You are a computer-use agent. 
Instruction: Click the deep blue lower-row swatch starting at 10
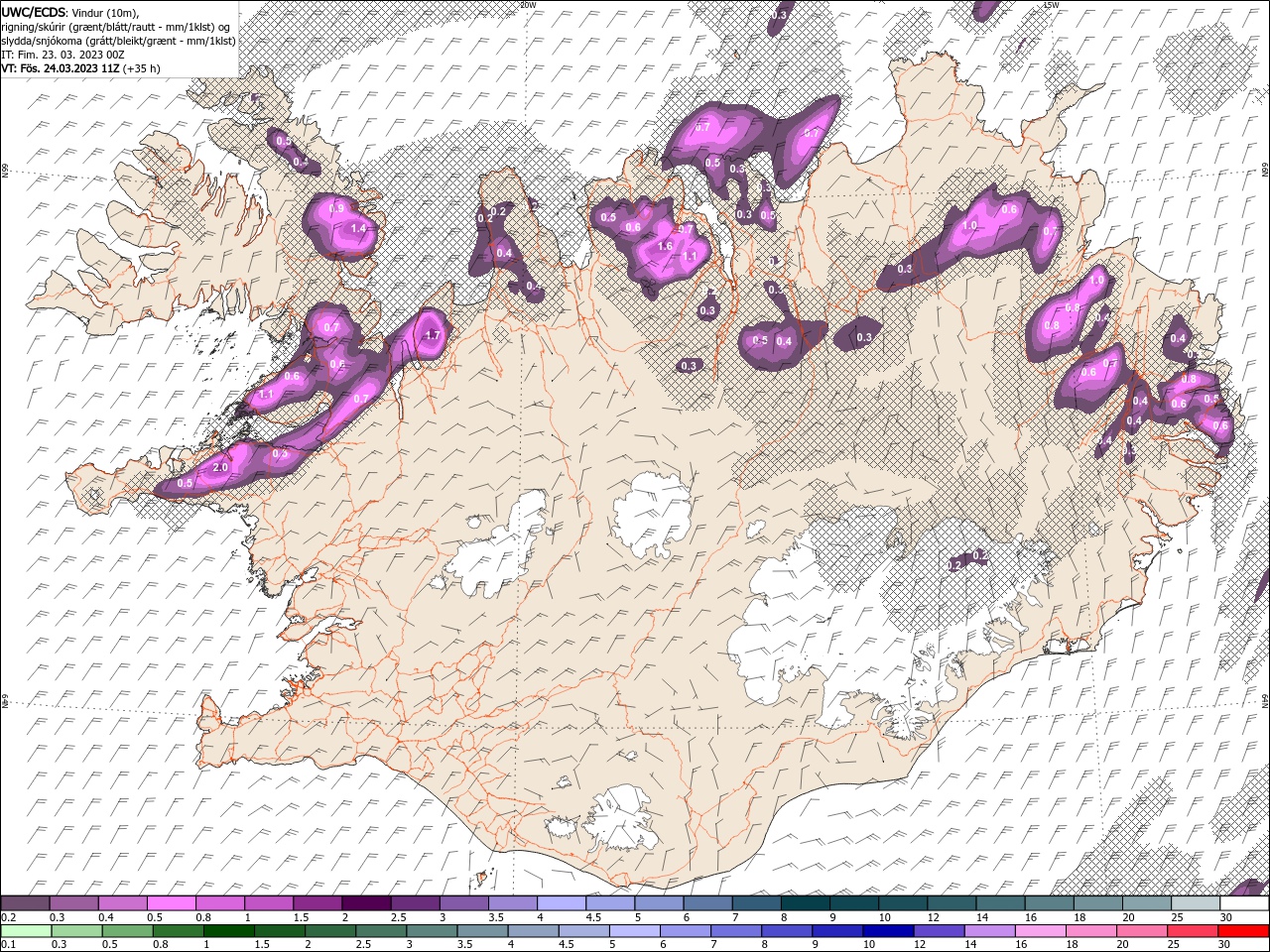click(x=888, y=930)
